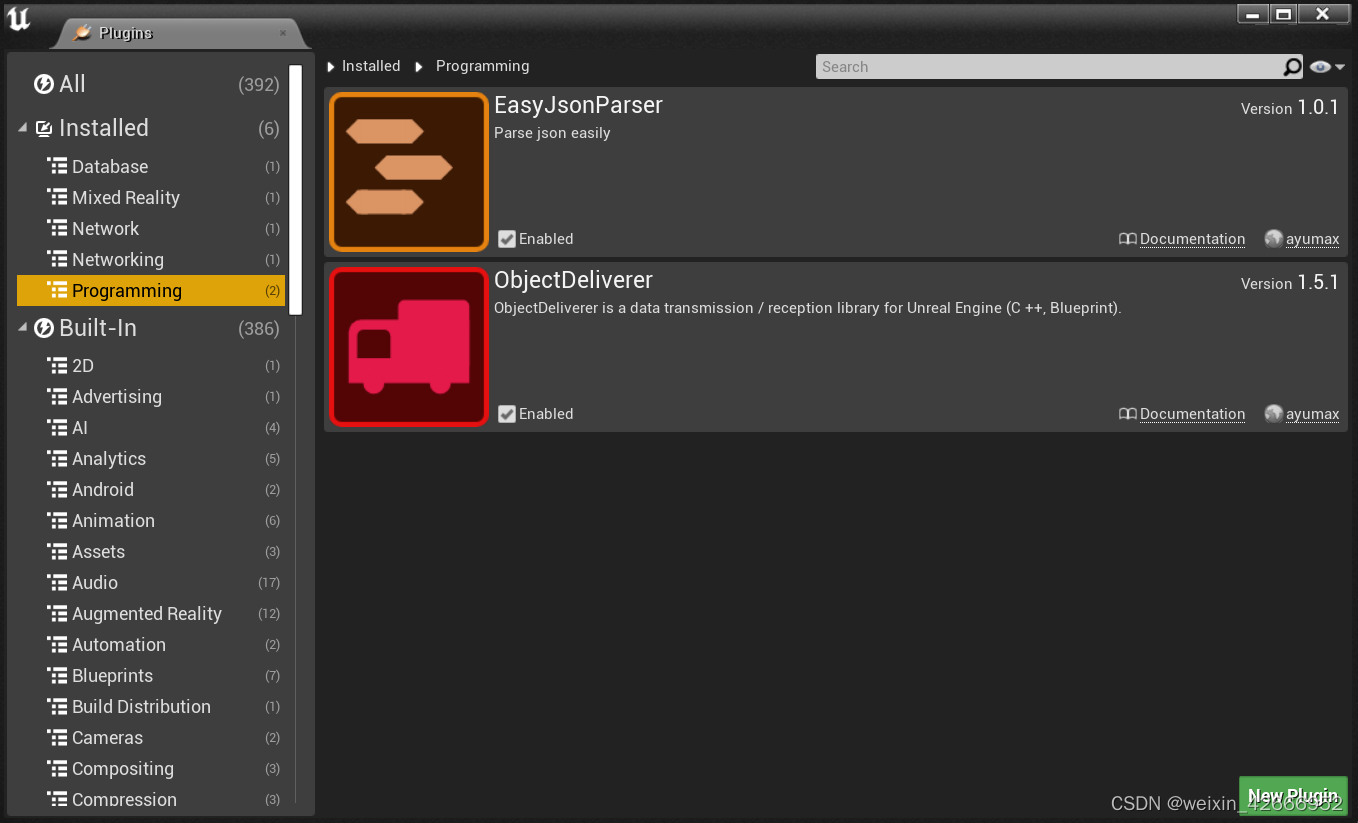
Task: Click the ayumax avatar icon for ObjectDeliverer
Action: click(x=1273, y=413)
